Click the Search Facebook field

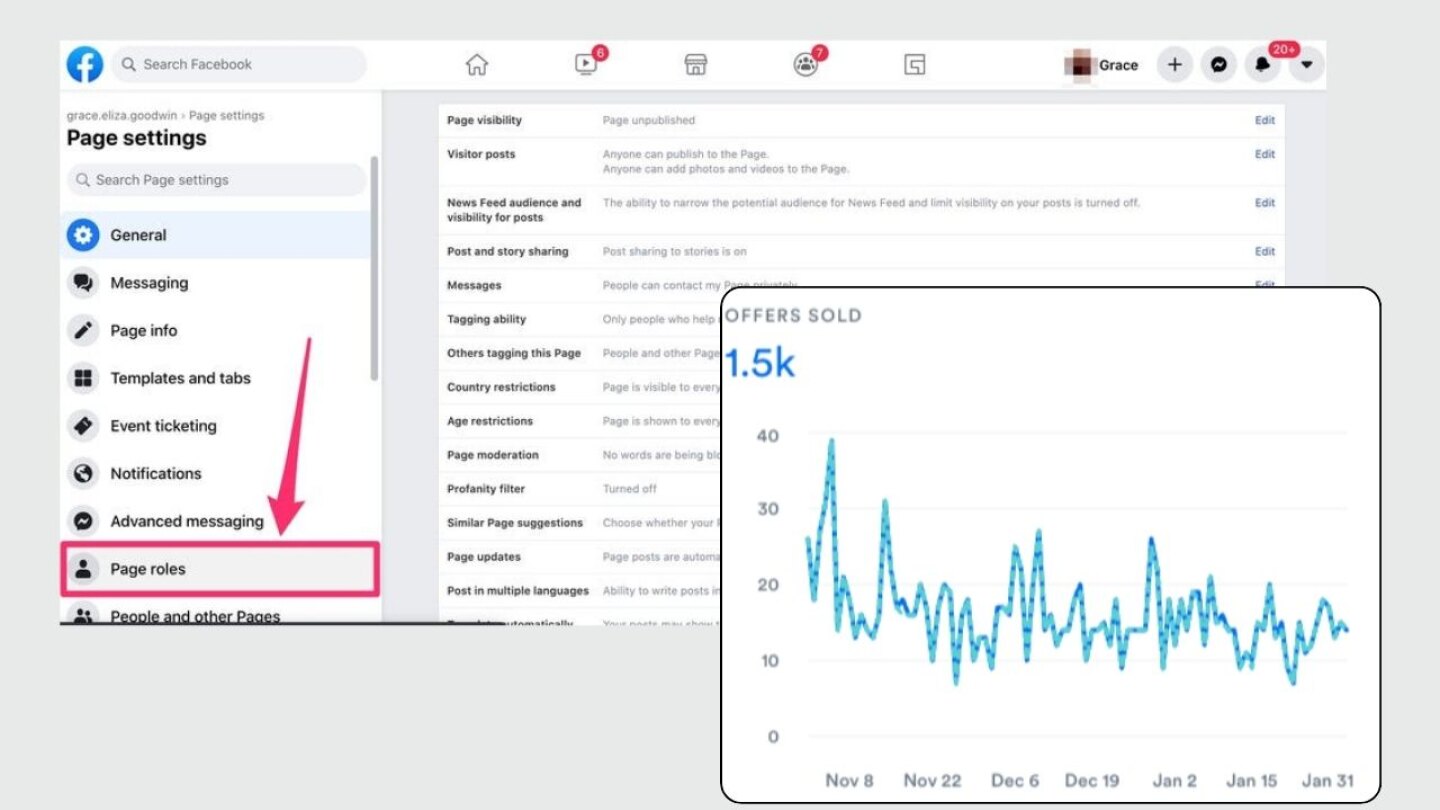pos(239,64)
